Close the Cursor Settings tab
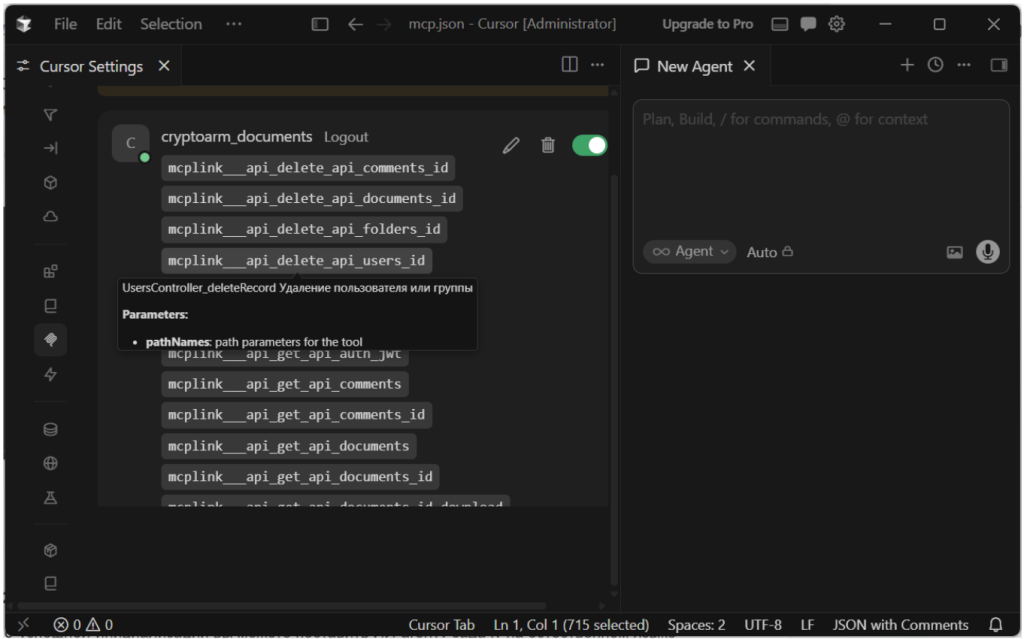Image resolution: width=1024 pixels, height=639 pixels. [164, 65]
